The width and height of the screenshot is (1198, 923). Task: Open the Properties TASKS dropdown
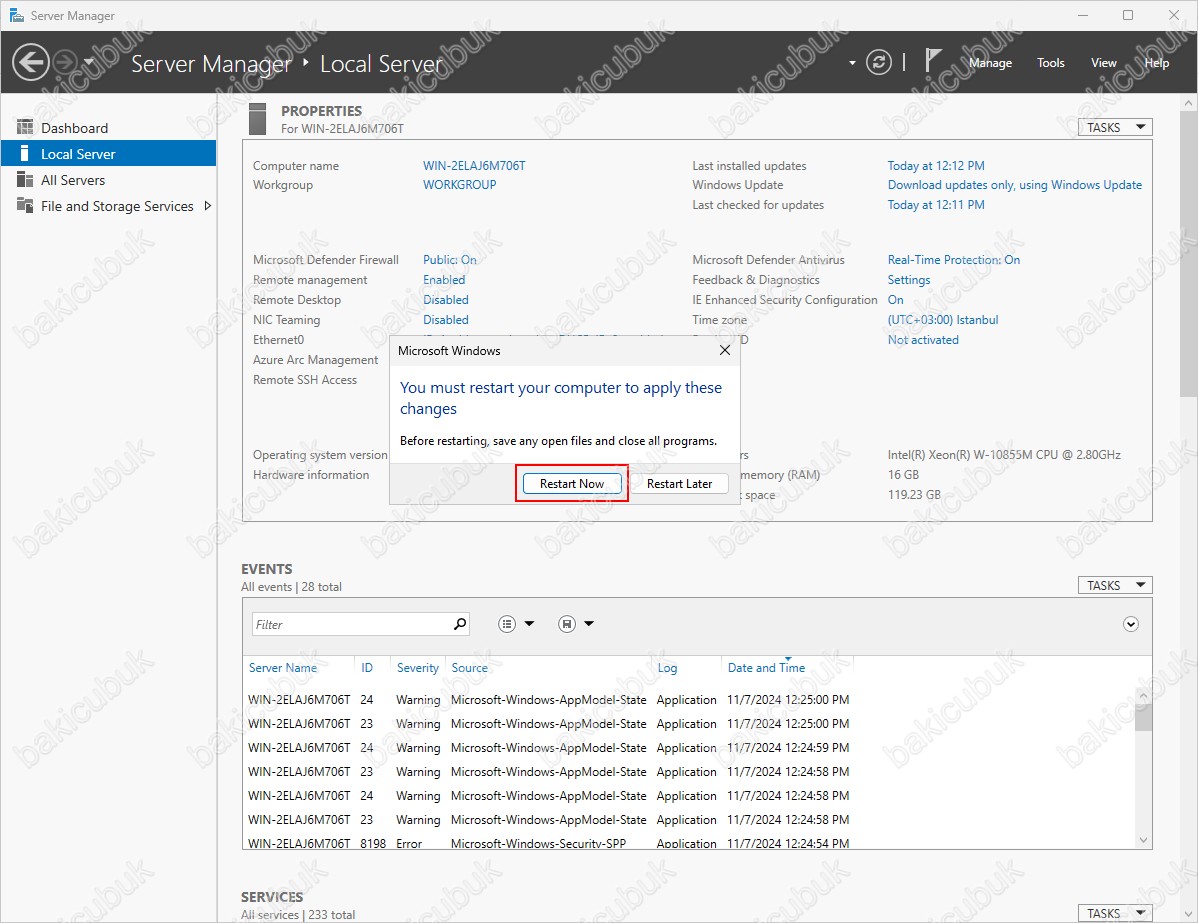click(x=1115, y=128)
